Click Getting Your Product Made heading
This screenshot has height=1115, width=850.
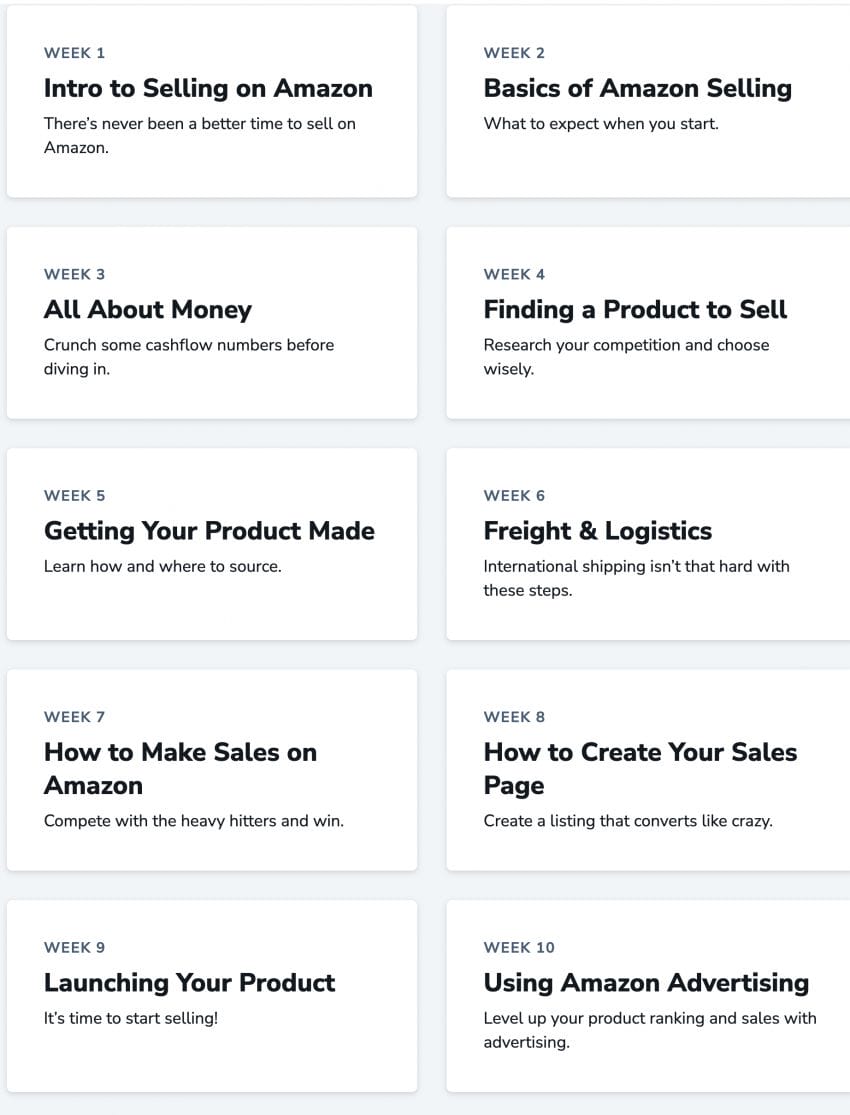tap(209, 530)
